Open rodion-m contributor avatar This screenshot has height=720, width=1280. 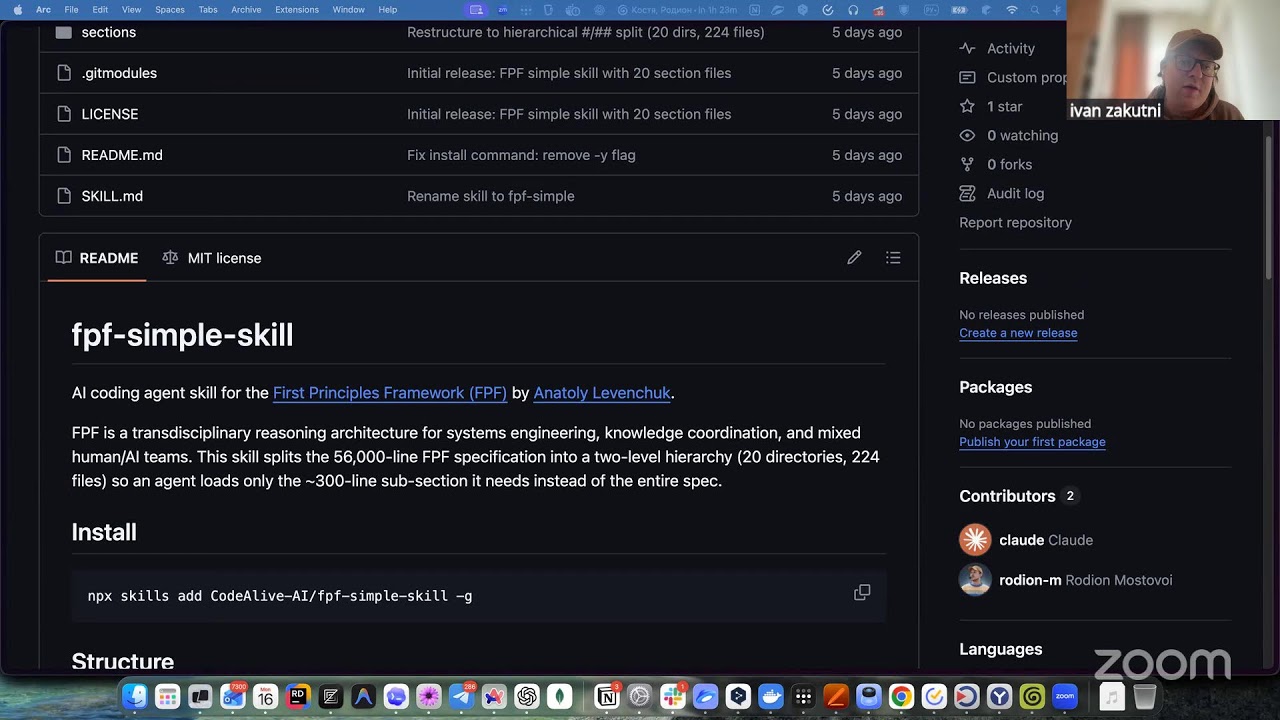click(x=975, y=580)
